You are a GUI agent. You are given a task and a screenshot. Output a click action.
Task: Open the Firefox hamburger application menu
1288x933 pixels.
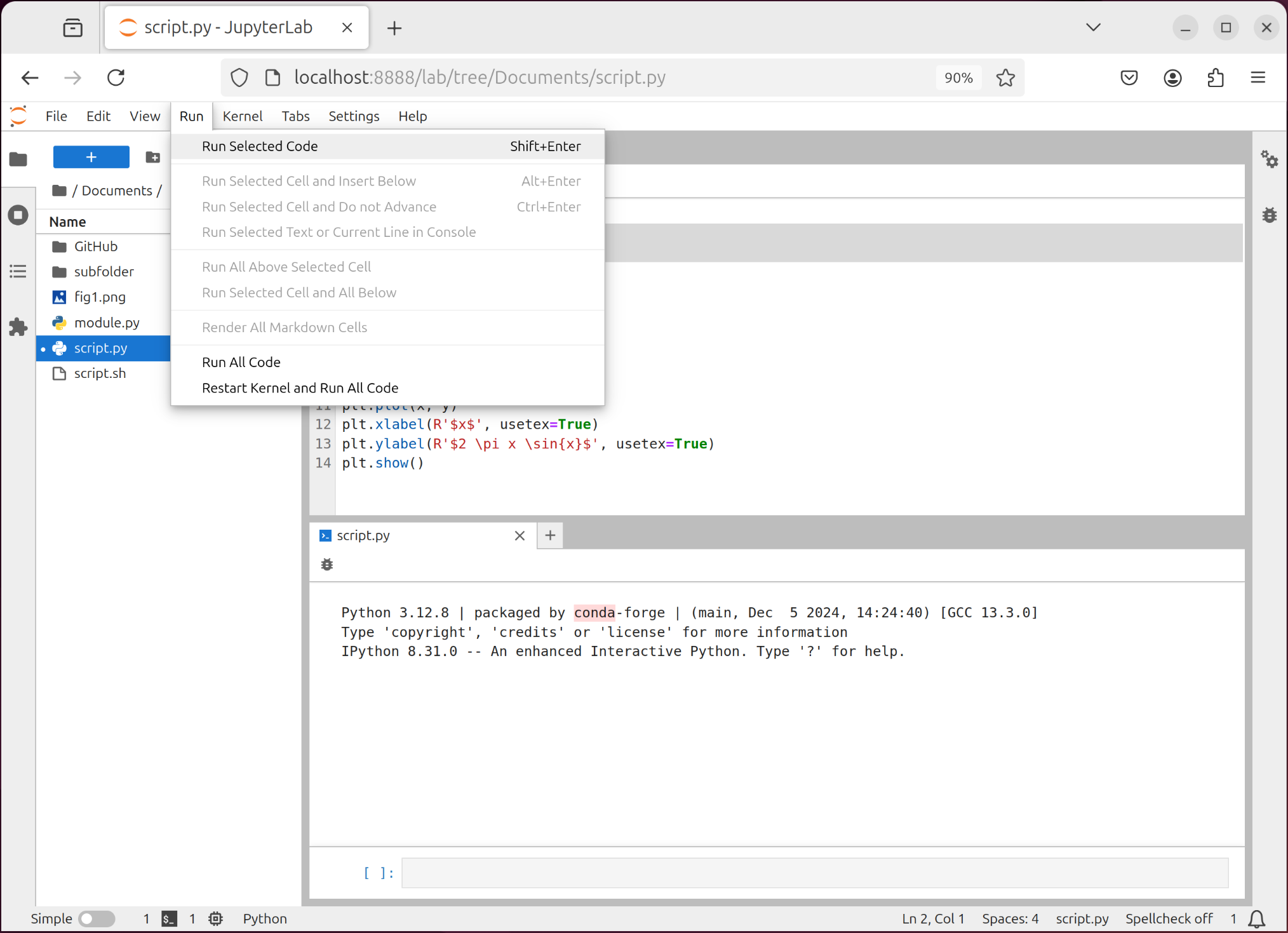(1258, 77)
